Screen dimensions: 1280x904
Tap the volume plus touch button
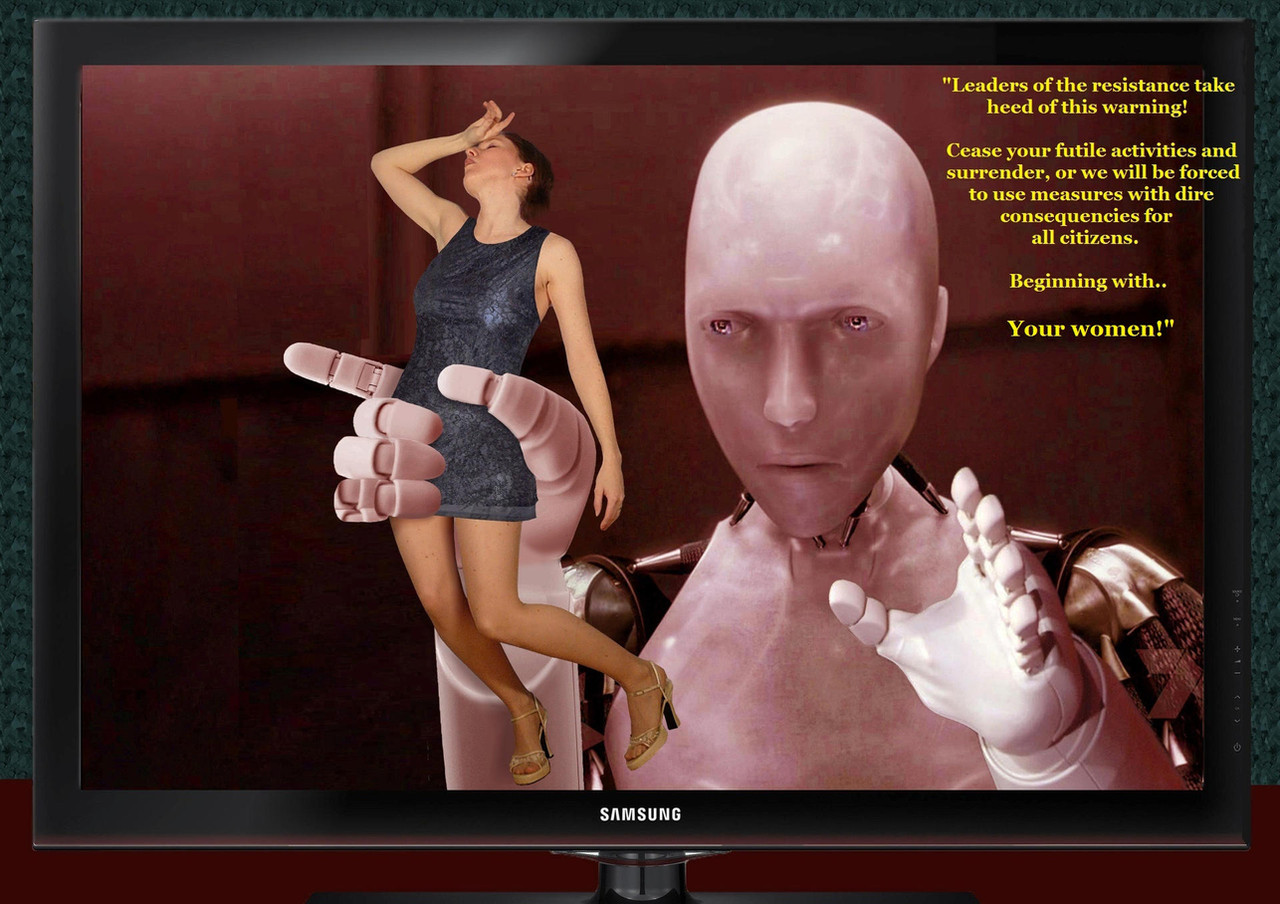click(x=1237, y=649)
